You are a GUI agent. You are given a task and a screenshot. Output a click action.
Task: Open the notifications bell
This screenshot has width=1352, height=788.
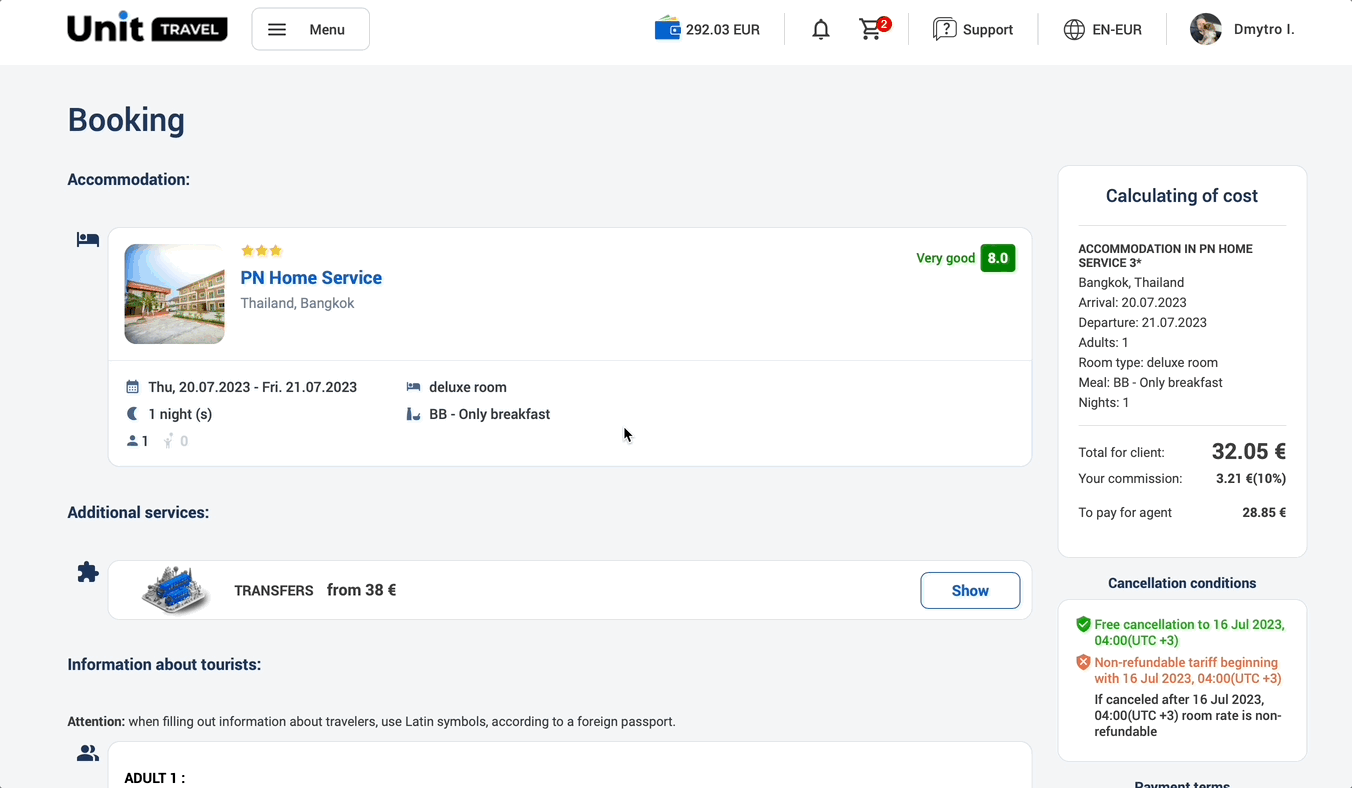coord(821,30)
